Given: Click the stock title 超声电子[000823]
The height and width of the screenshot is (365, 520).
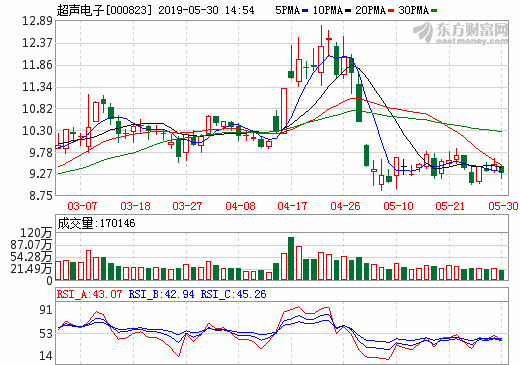Looking at the screenshot, I should tap(104, 10).
